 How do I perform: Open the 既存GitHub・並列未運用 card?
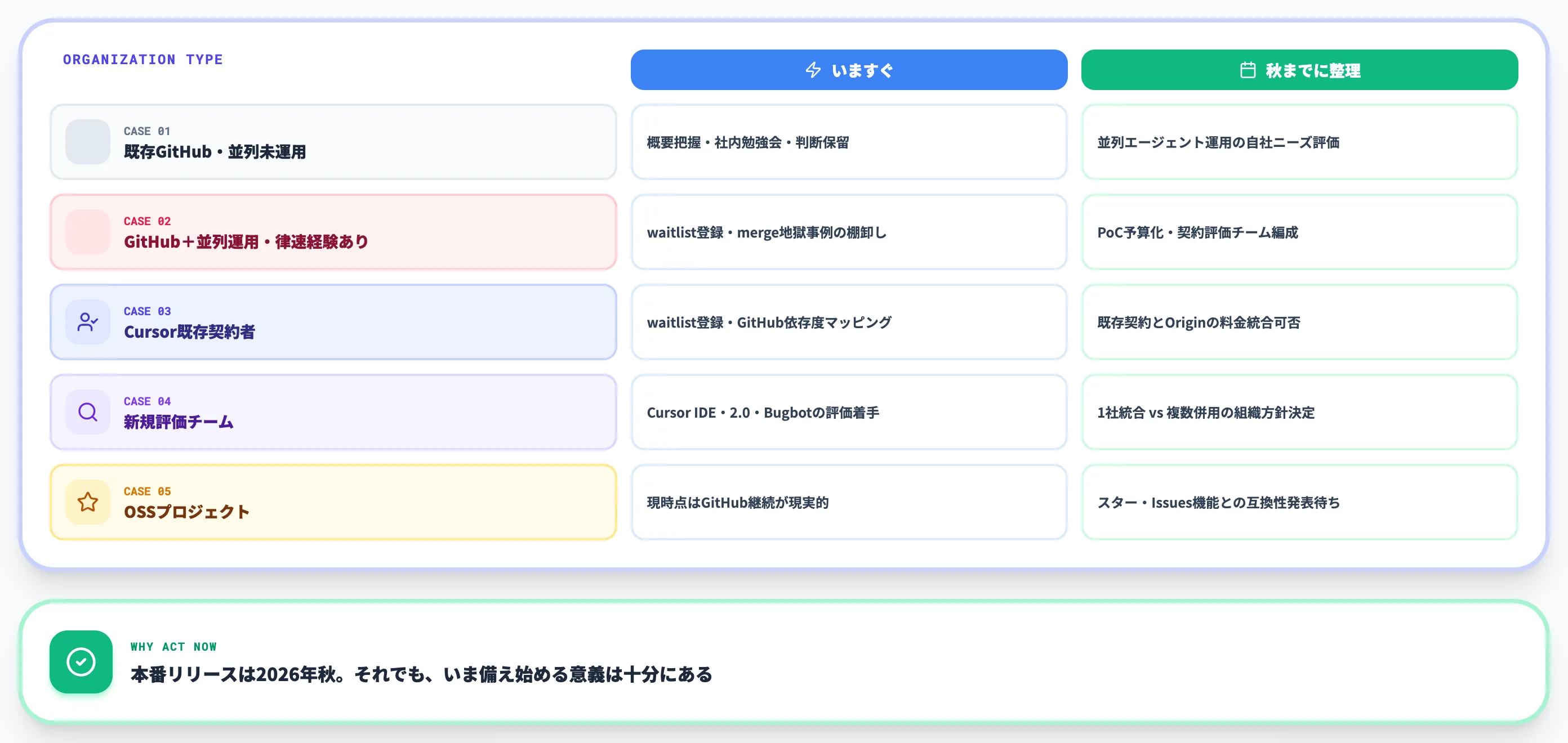click(x=333, y=142)
